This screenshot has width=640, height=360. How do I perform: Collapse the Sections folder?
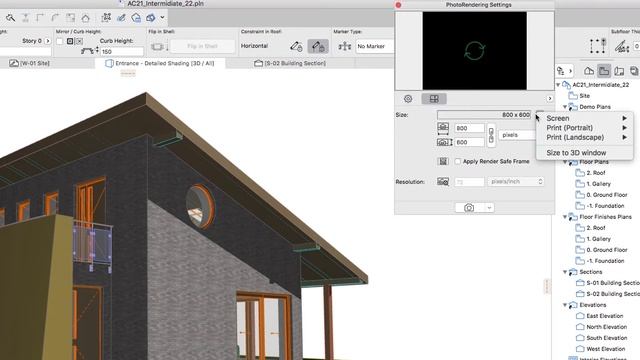565,272
